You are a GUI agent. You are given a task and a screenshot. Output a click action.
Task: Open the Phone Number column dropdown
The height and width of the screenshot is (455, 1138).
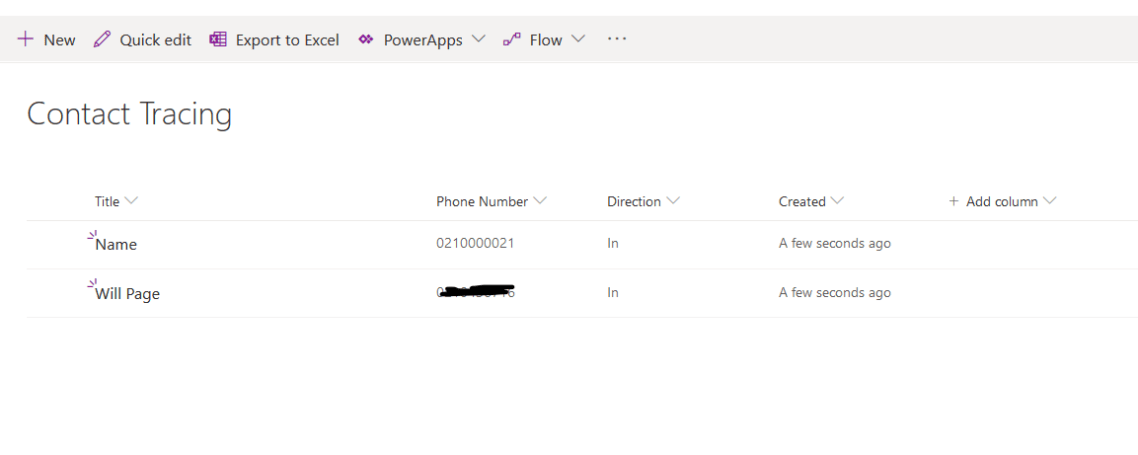[x=541, y=201]
